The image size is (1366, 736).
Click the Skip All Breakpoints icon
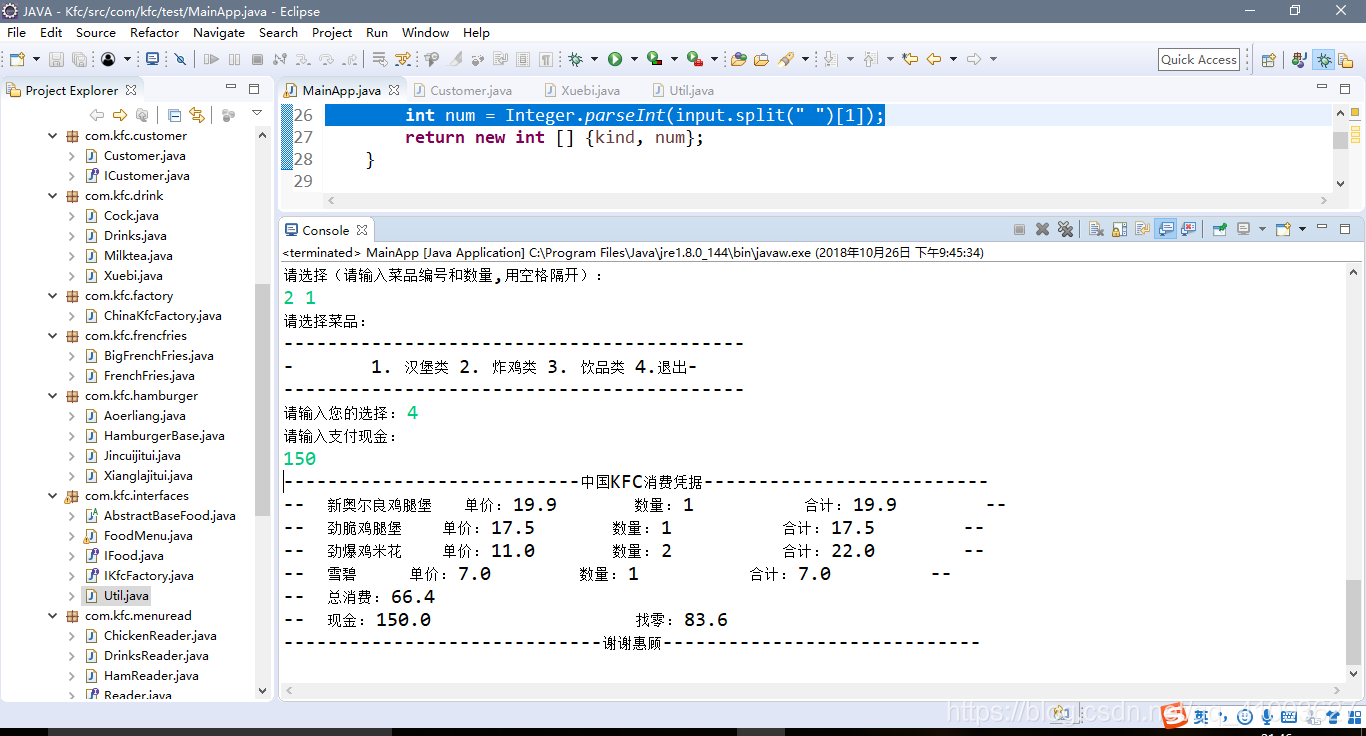(x=180, y=59)
